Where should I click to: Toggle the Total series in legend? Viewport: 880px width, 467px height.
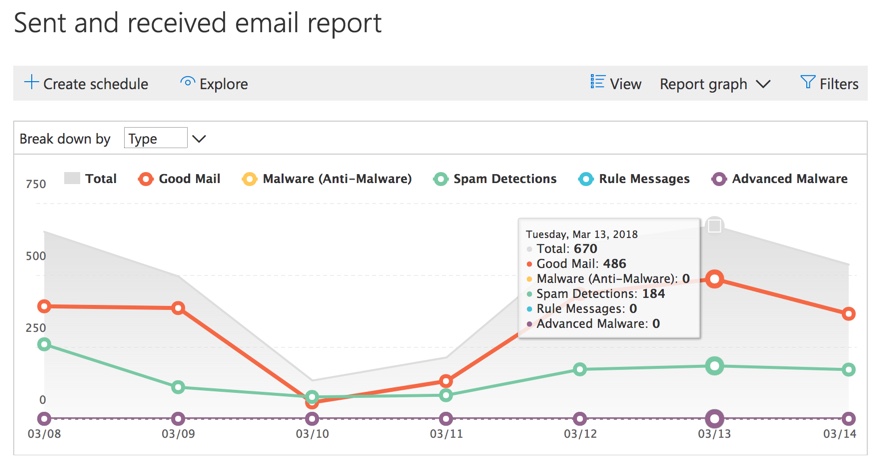[90, 179]
